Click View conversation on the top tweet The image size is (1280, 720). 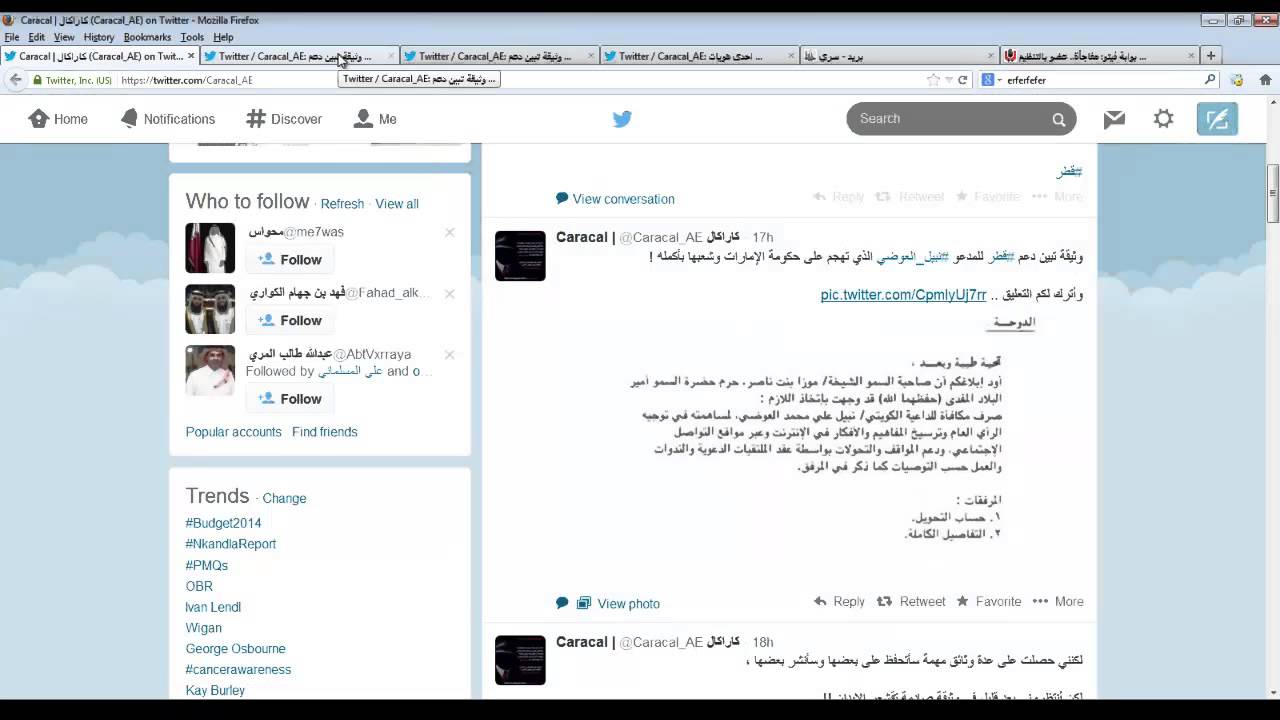tap(615, 199)
